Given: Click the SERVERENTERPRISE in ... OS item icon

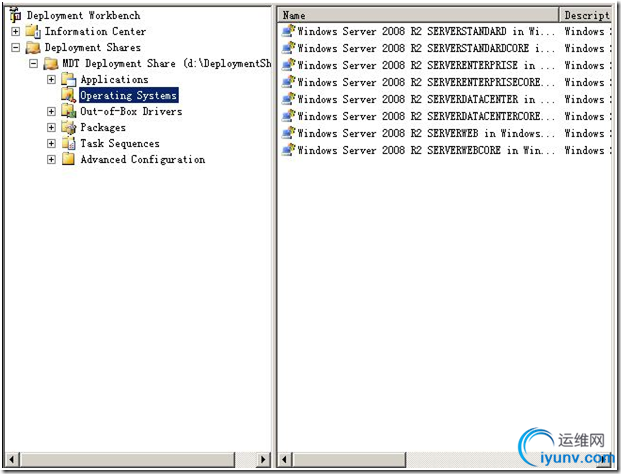Looking at the screenshot, I should click(x=288, y=65).
